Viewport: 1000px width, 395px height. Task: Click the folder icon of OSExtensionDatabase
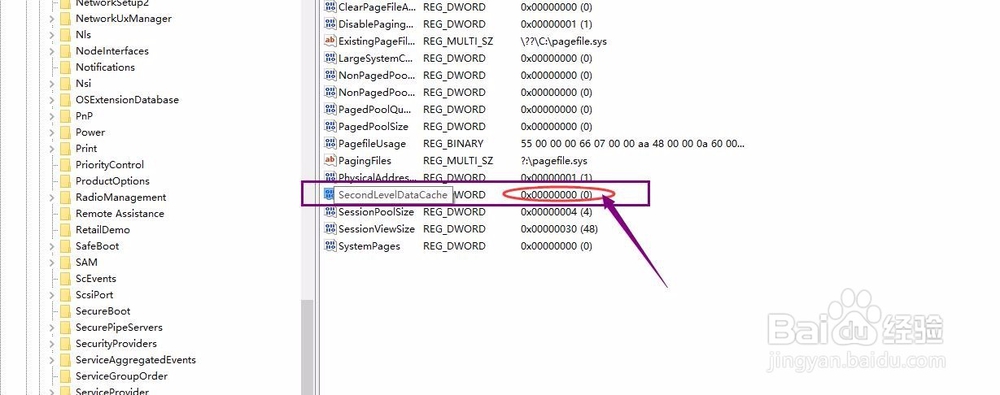click(x=65, y=100)
